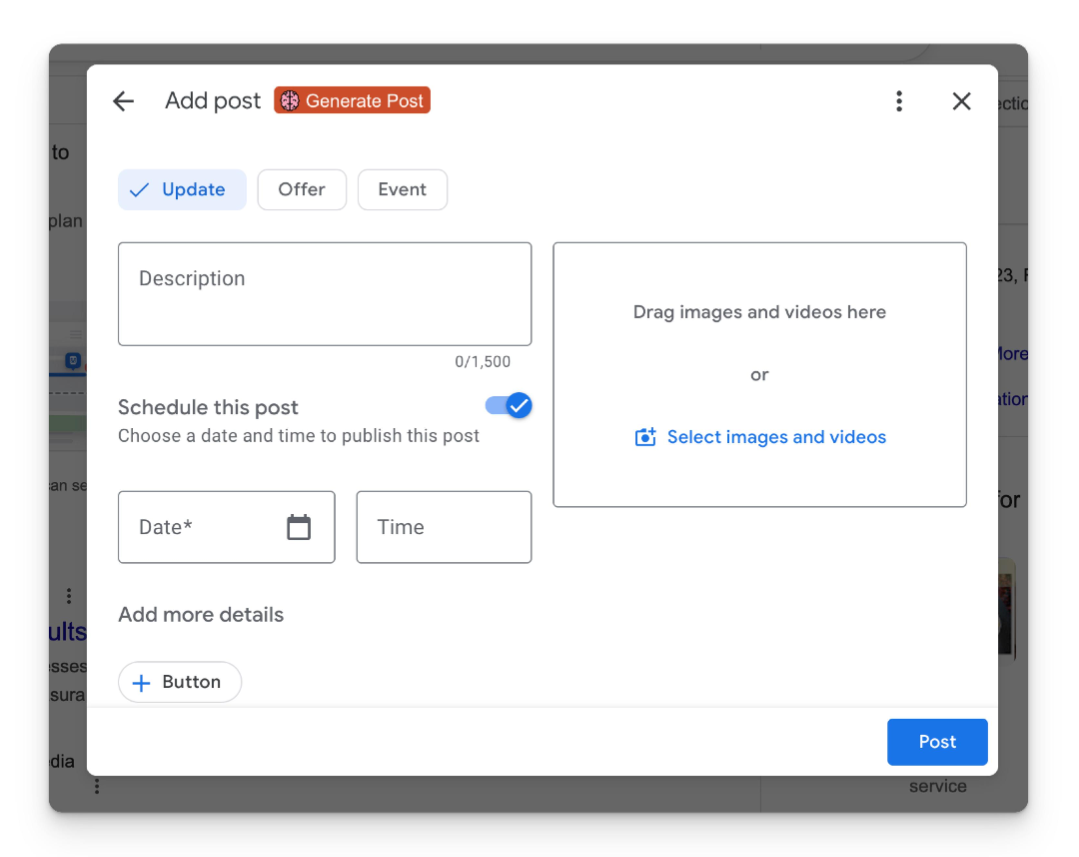
Task: Click the back arrow beside Add post
Action: [x=123, y=101]
